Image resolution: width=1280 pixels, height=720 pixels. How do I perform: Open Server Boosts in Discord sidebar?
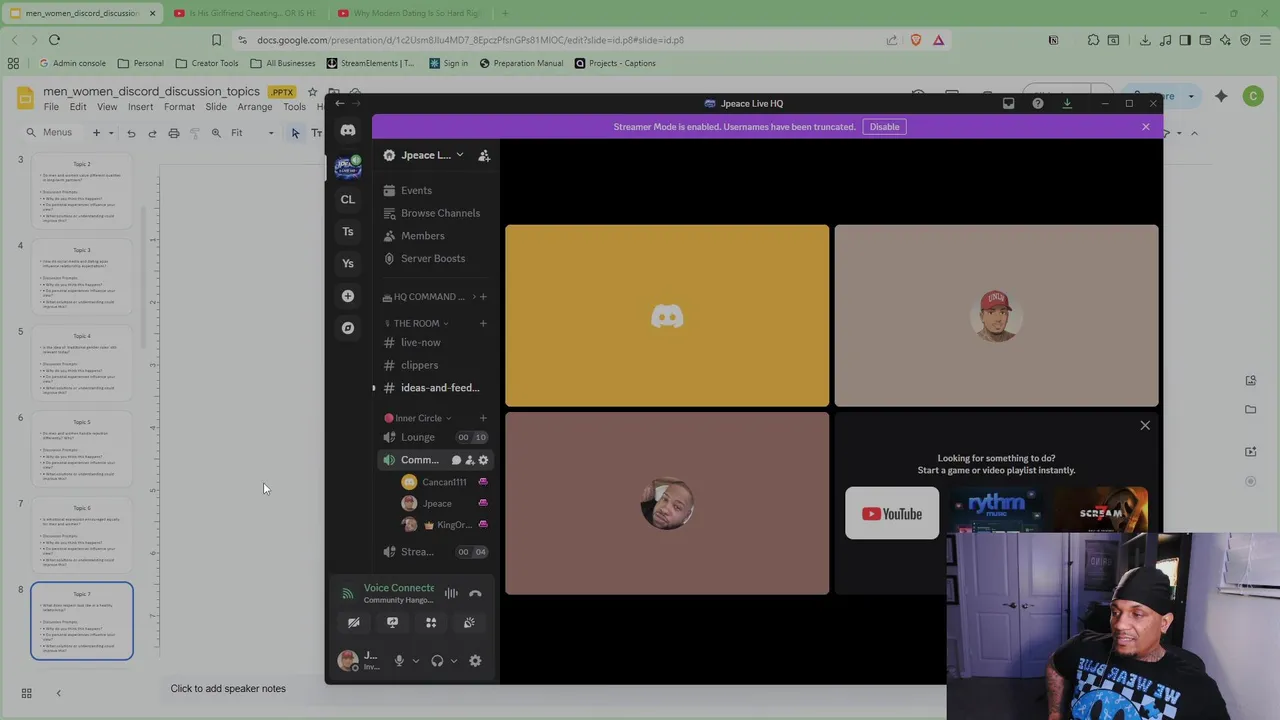[435, 258]
